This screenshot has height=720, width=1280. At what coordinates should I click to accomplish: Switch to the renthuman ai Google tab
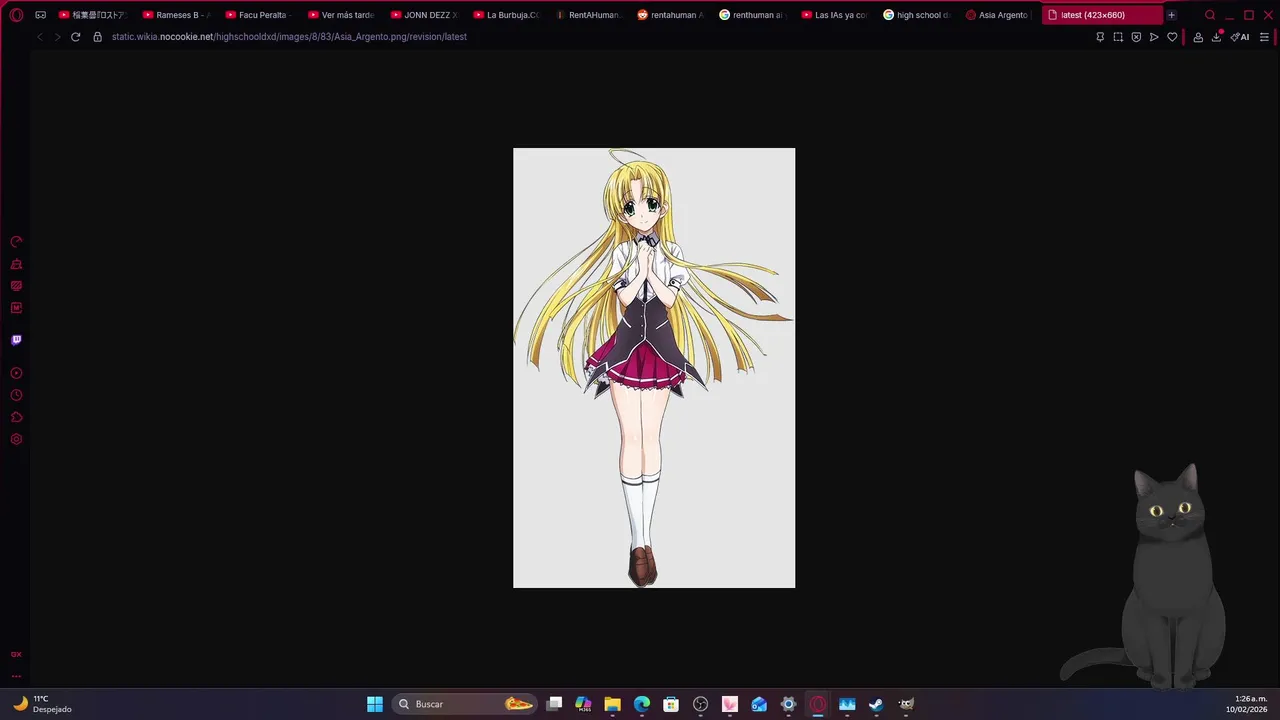point(753,15)
